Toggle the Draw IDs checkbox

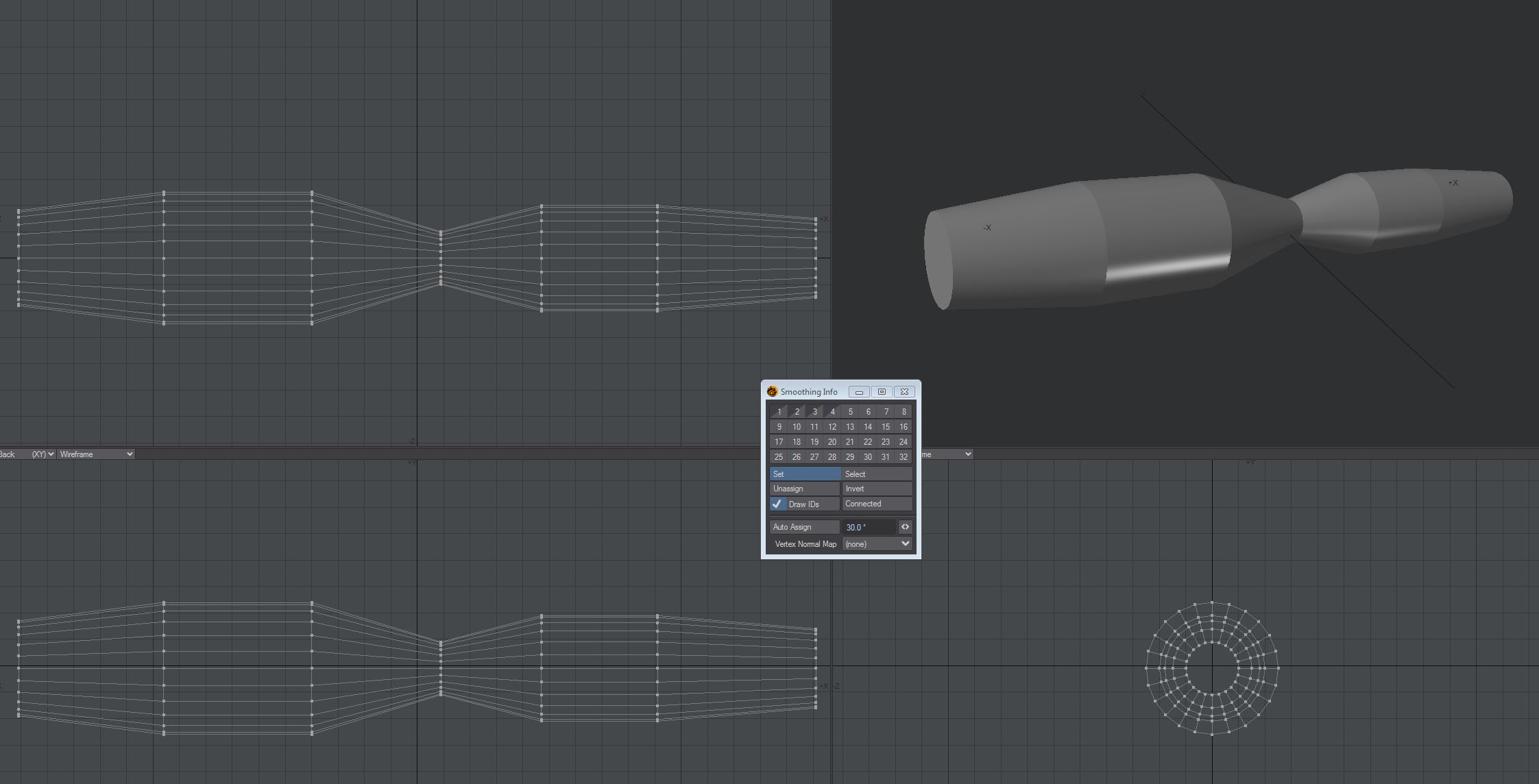click(777, 504)
